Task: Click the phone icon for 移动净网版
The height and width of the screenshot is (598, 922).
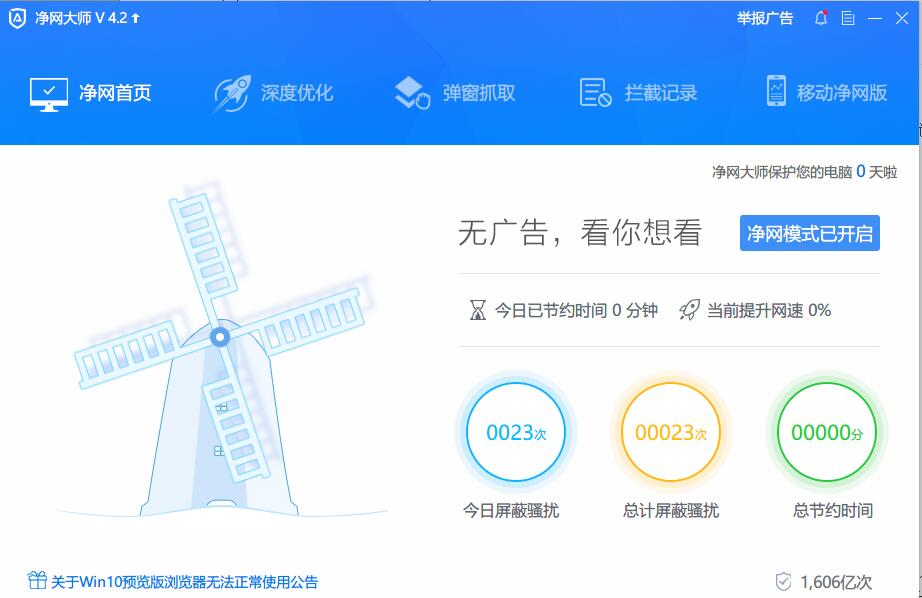Action: (776, 91)
